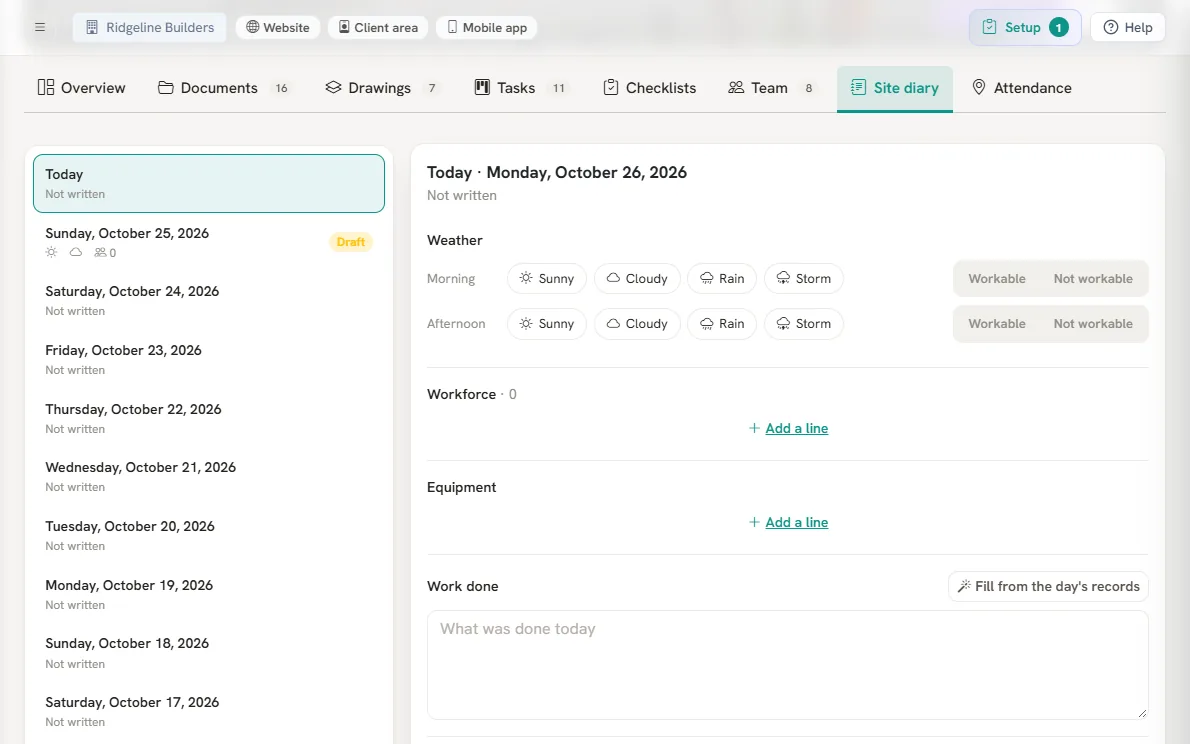This screenshot has height=744, width=1190.
Task: Mark morning as Workable
Action: (996, 279)
